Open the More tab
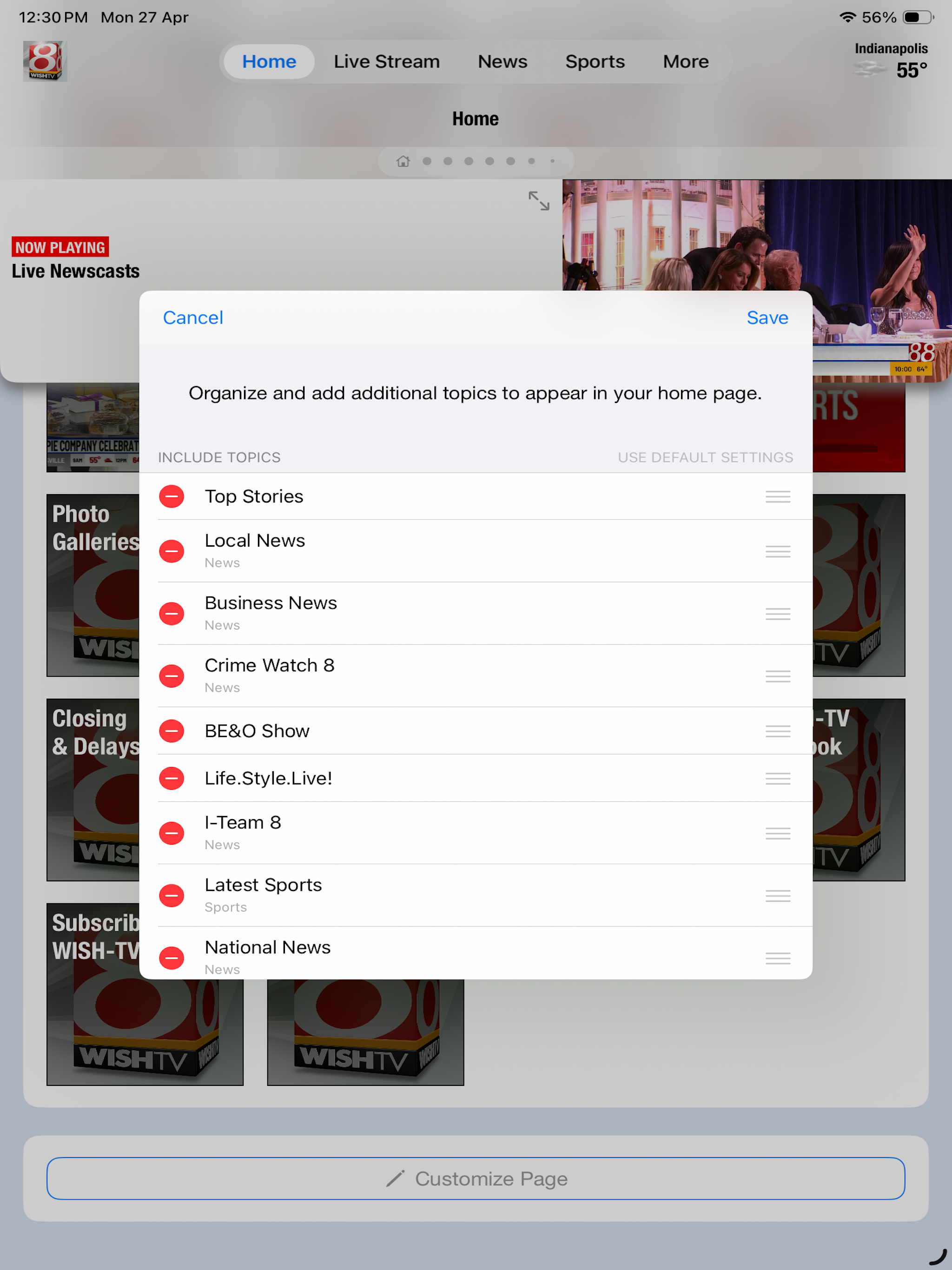The image size is (952, 1270). [x=686, y=61]
